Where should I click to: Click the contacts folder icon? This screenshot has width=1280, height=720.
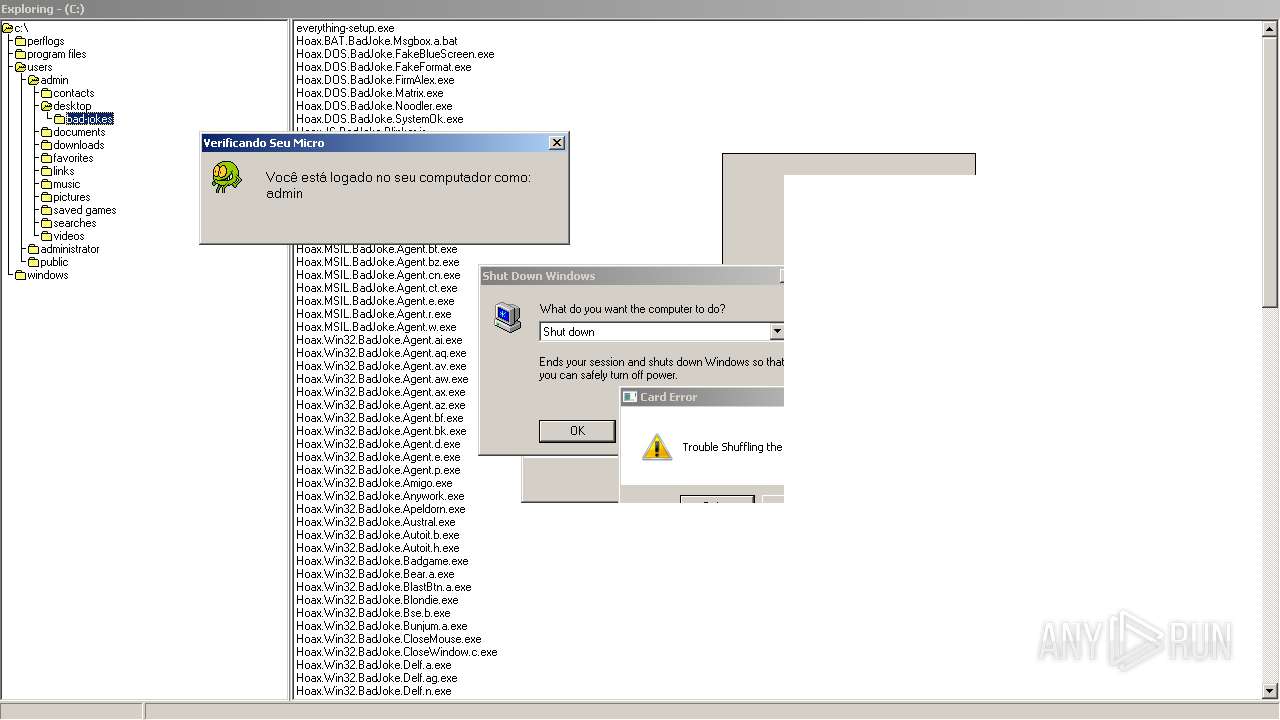(46, 93)
